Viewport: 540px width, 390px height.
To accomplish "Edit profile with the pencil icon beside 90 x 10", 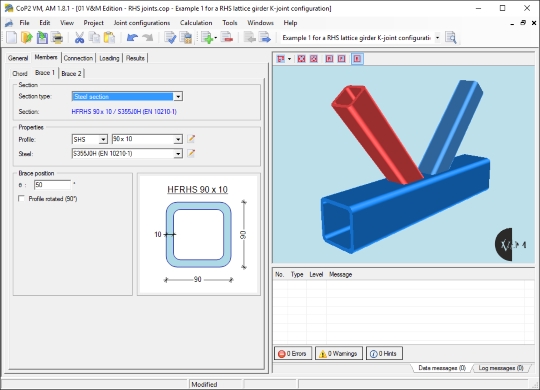I will point(191,139).
